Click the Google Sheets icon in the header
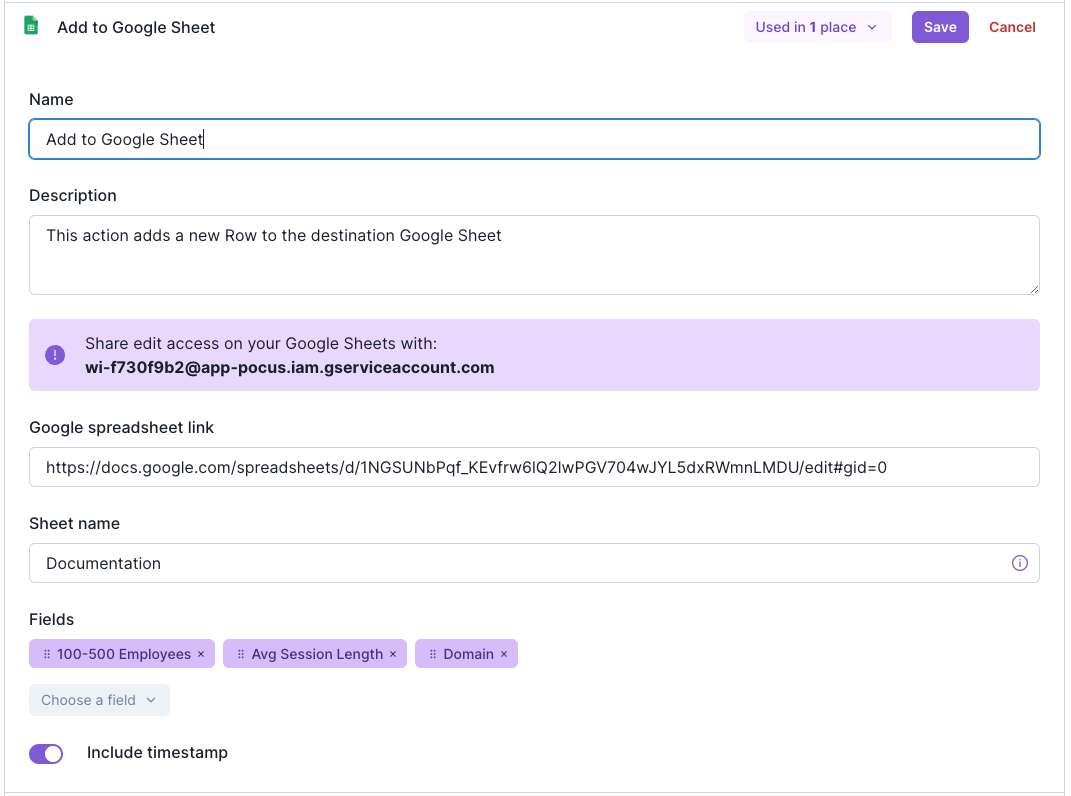Viewport: 1071px width, 796px height. pyautogui.click(x=31, y=27)
